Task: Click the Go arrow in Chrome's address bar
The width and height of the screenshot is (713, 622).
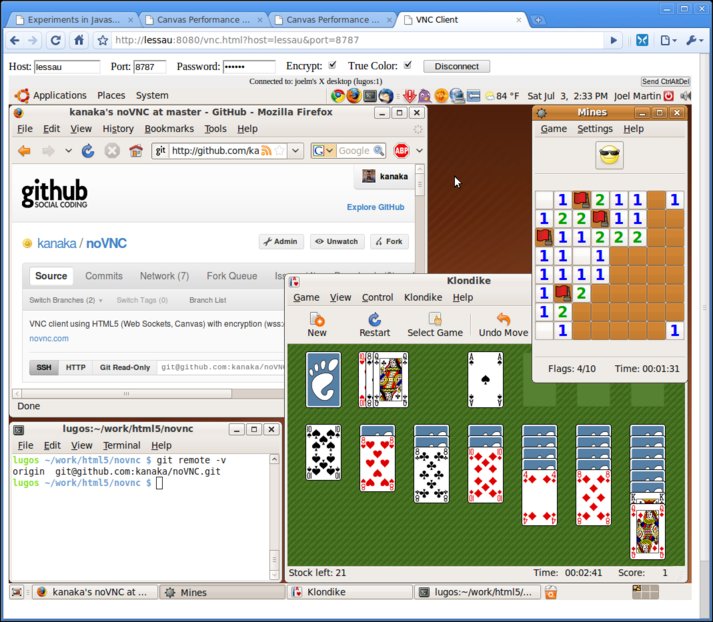Action: (613, 40)
